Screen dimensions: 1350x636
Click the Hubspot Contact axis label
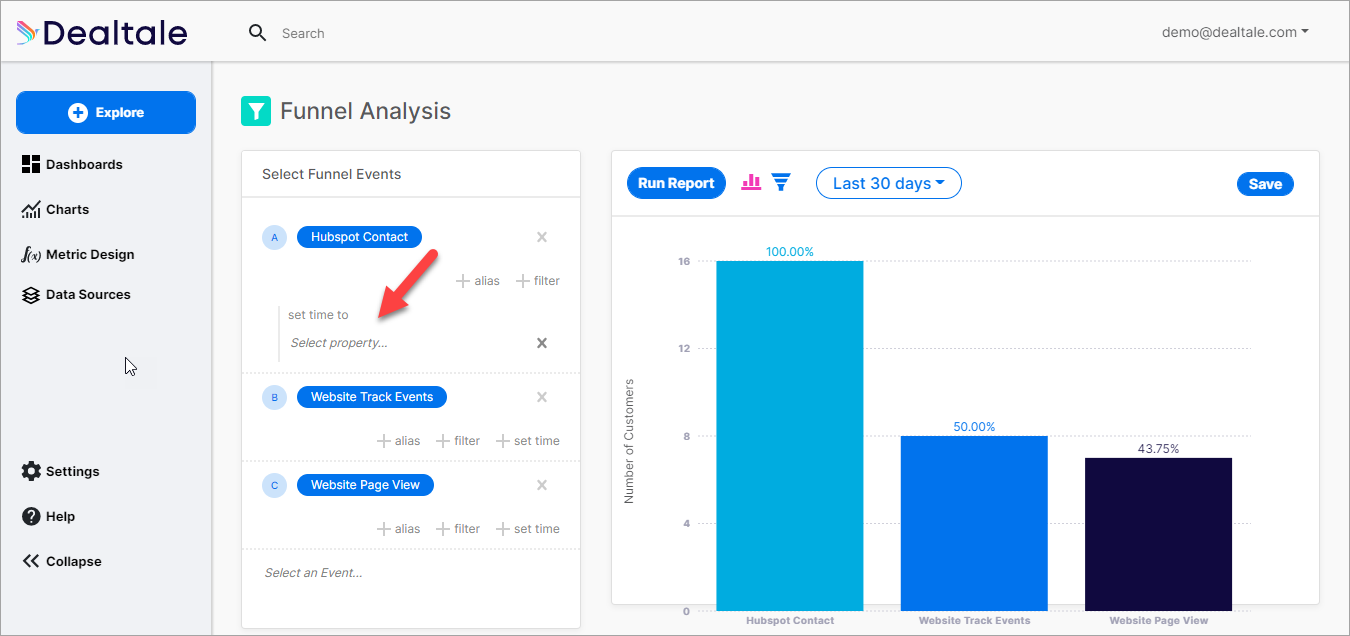(x=790, y=621)
